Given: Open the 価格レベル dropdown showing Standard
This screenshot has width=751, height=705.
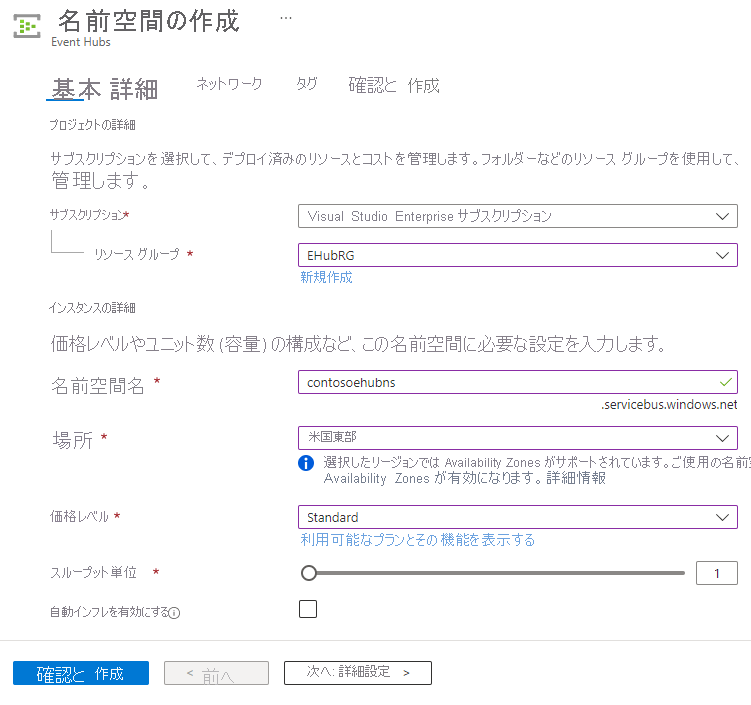Looking at the screenshot, I should 518,517.
